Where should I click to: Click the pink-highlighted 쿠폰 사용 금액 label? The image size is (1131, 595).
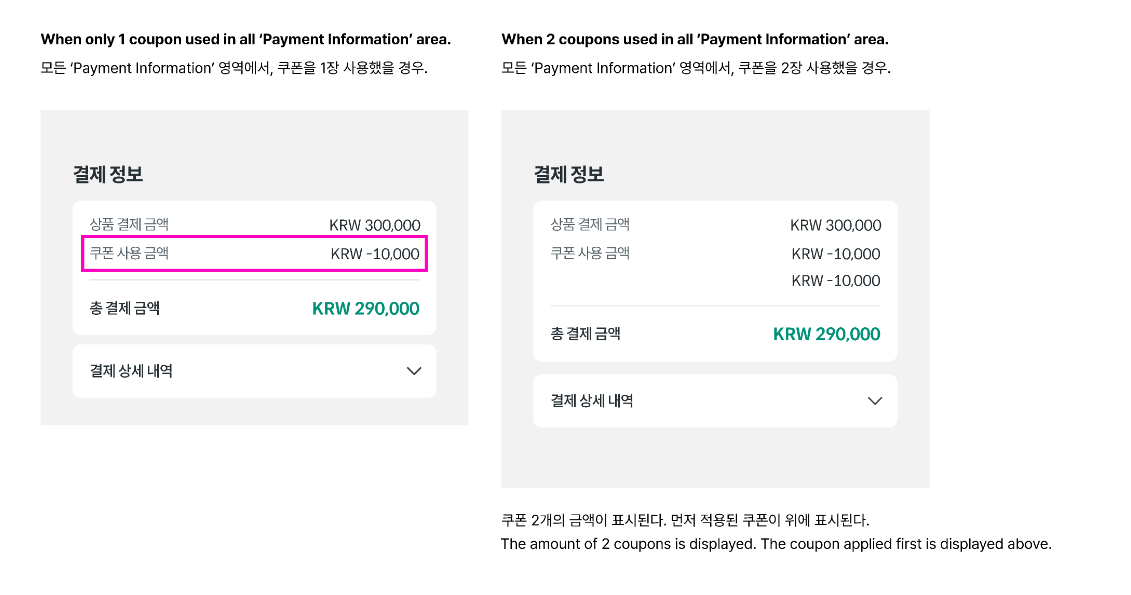(129, 254)
